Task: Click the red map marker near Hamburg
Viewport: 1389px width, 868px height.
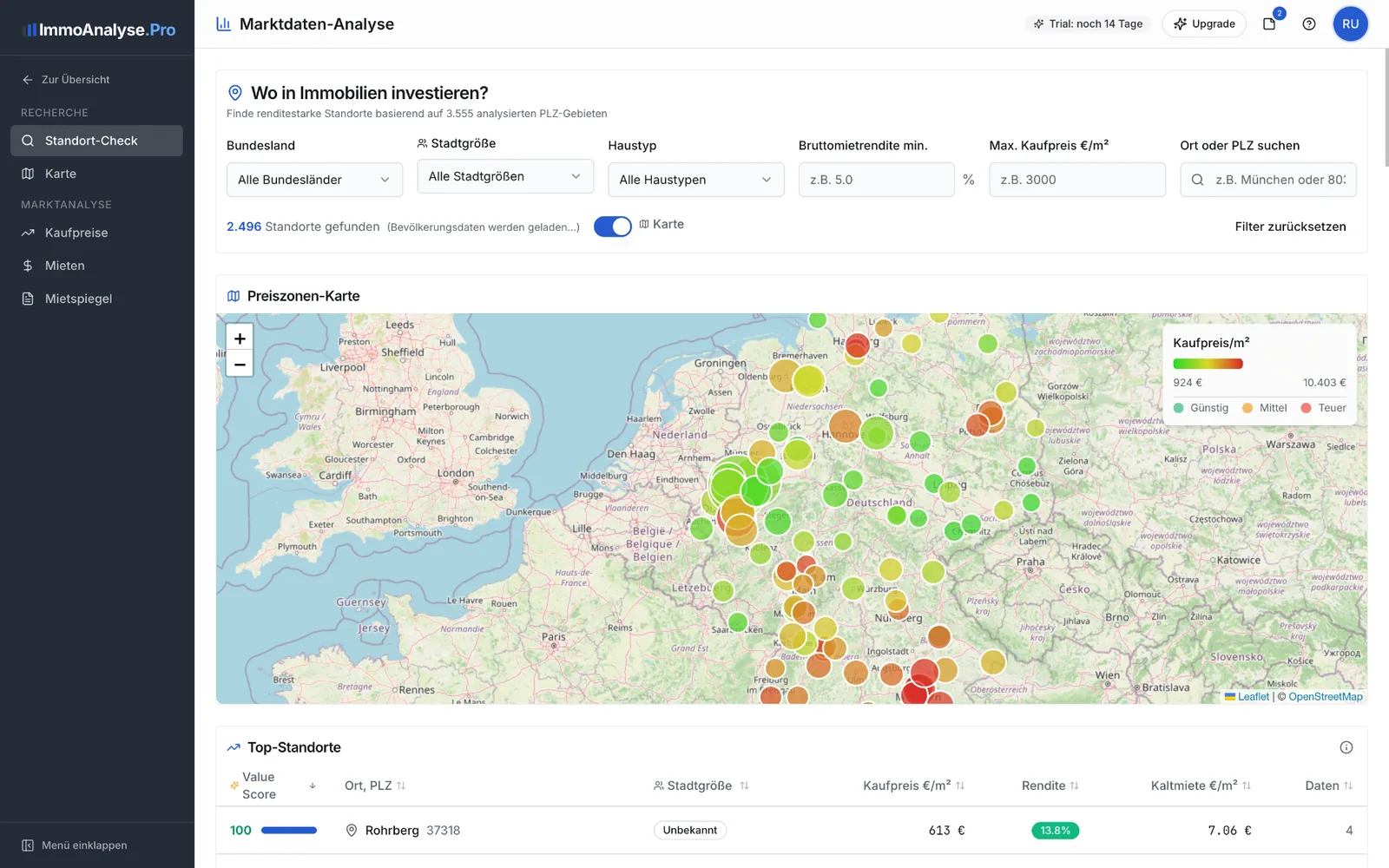Action: 858,345
